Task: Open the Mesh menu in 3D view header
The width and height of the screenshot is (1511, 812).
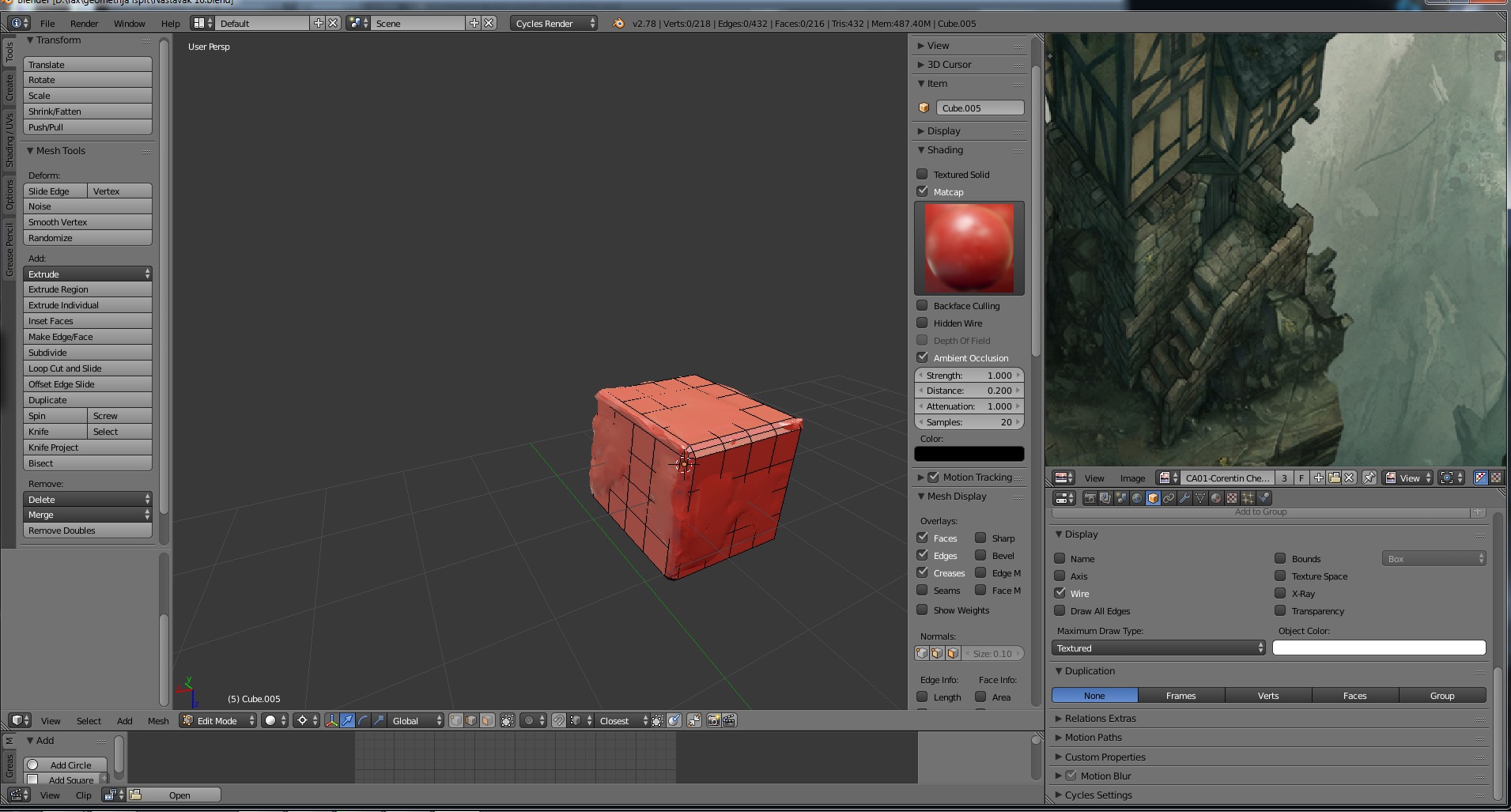Action: tap(158, 720)
